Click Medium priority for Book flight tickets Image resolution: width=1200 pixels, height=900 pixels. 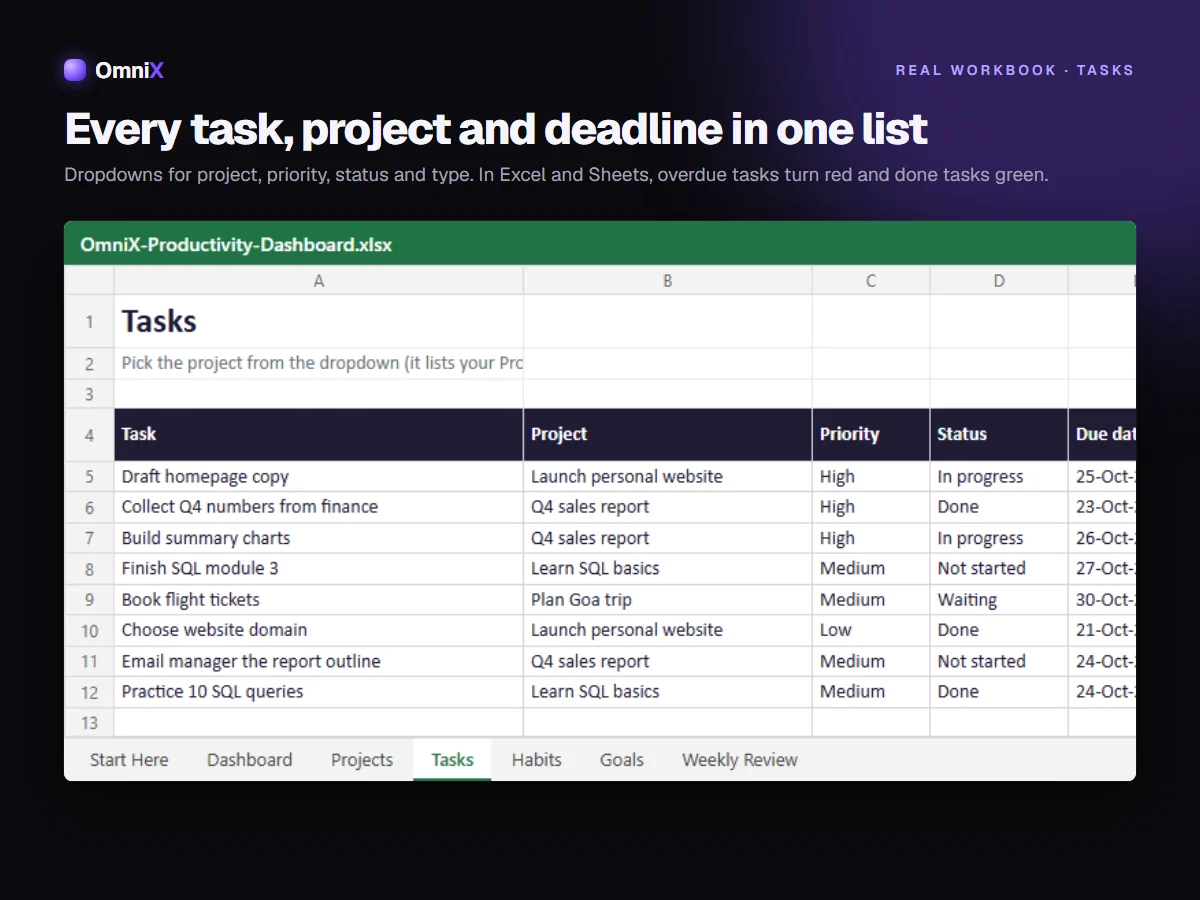click(871, 600)
